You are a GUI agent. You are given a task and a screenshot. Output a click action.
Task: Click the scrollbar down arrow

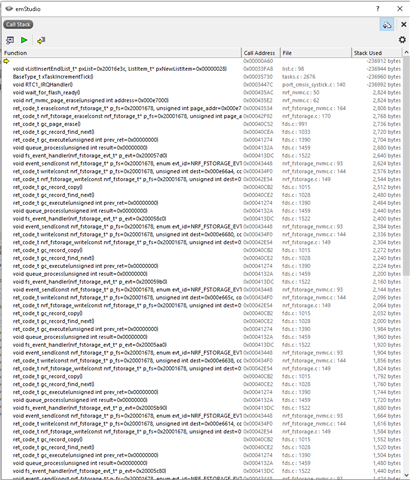click(x=406, y=475)
